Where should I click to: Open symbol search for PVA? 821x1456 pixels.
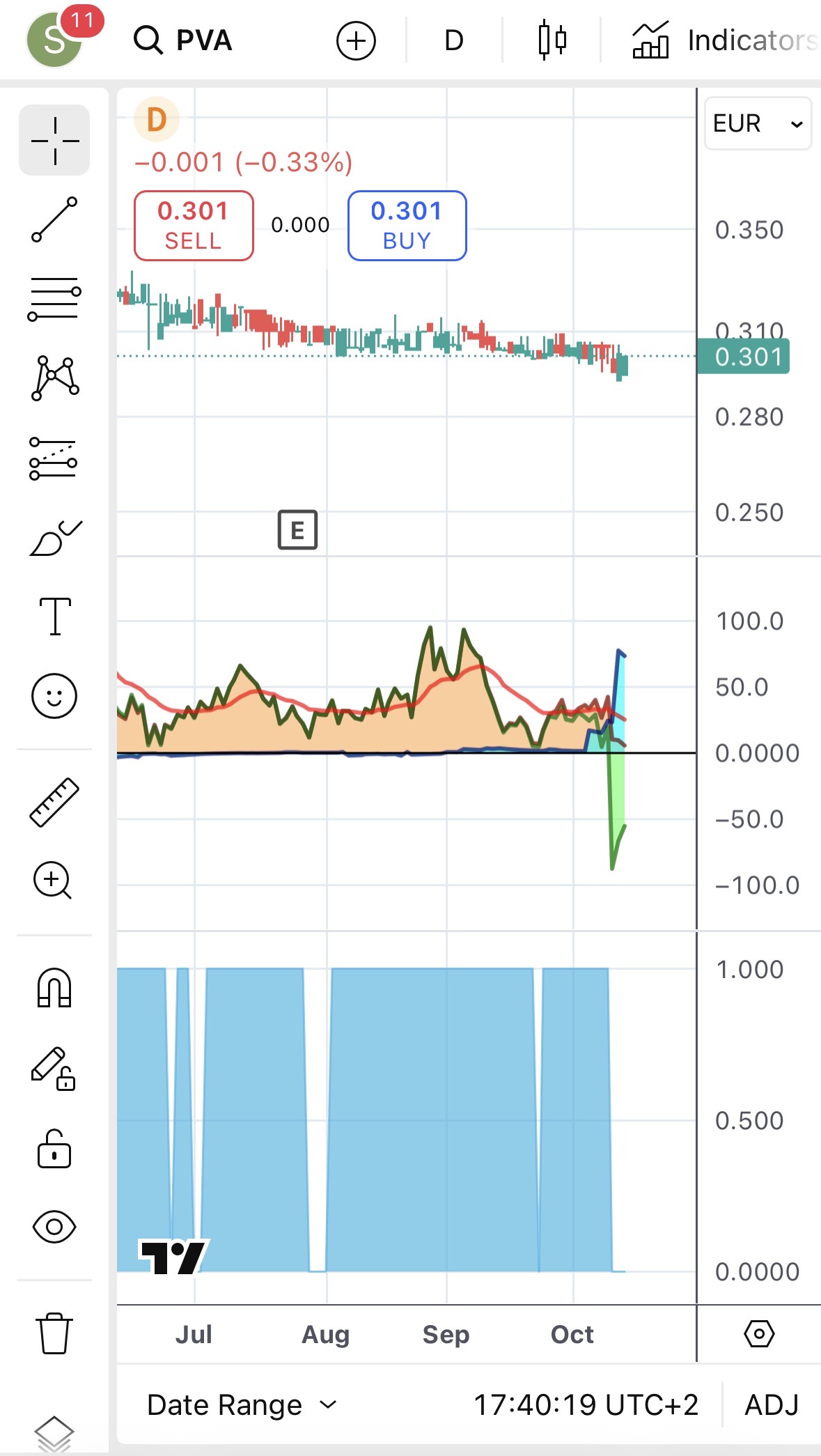tap(183, 40)
